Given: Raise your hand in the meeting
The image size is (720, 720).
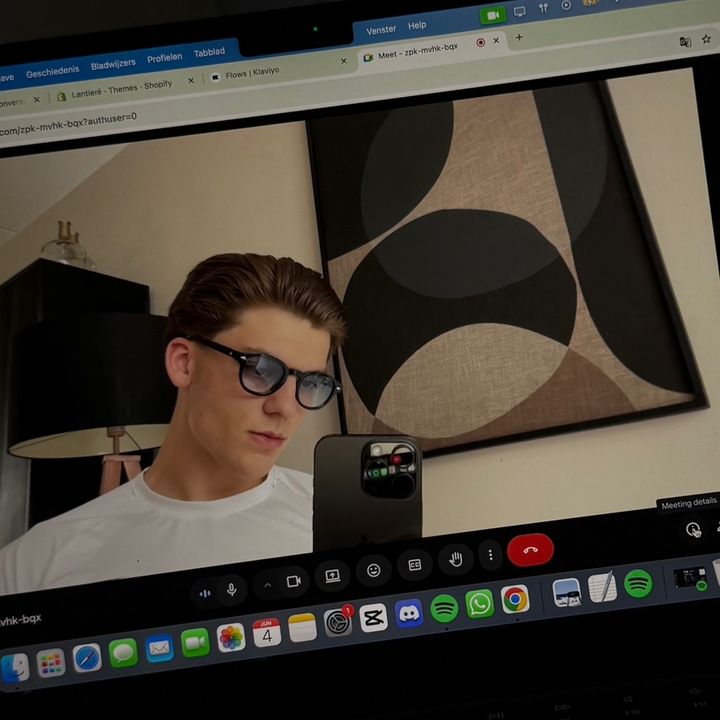Looking at the screenshot, I should tap(456, 559).
